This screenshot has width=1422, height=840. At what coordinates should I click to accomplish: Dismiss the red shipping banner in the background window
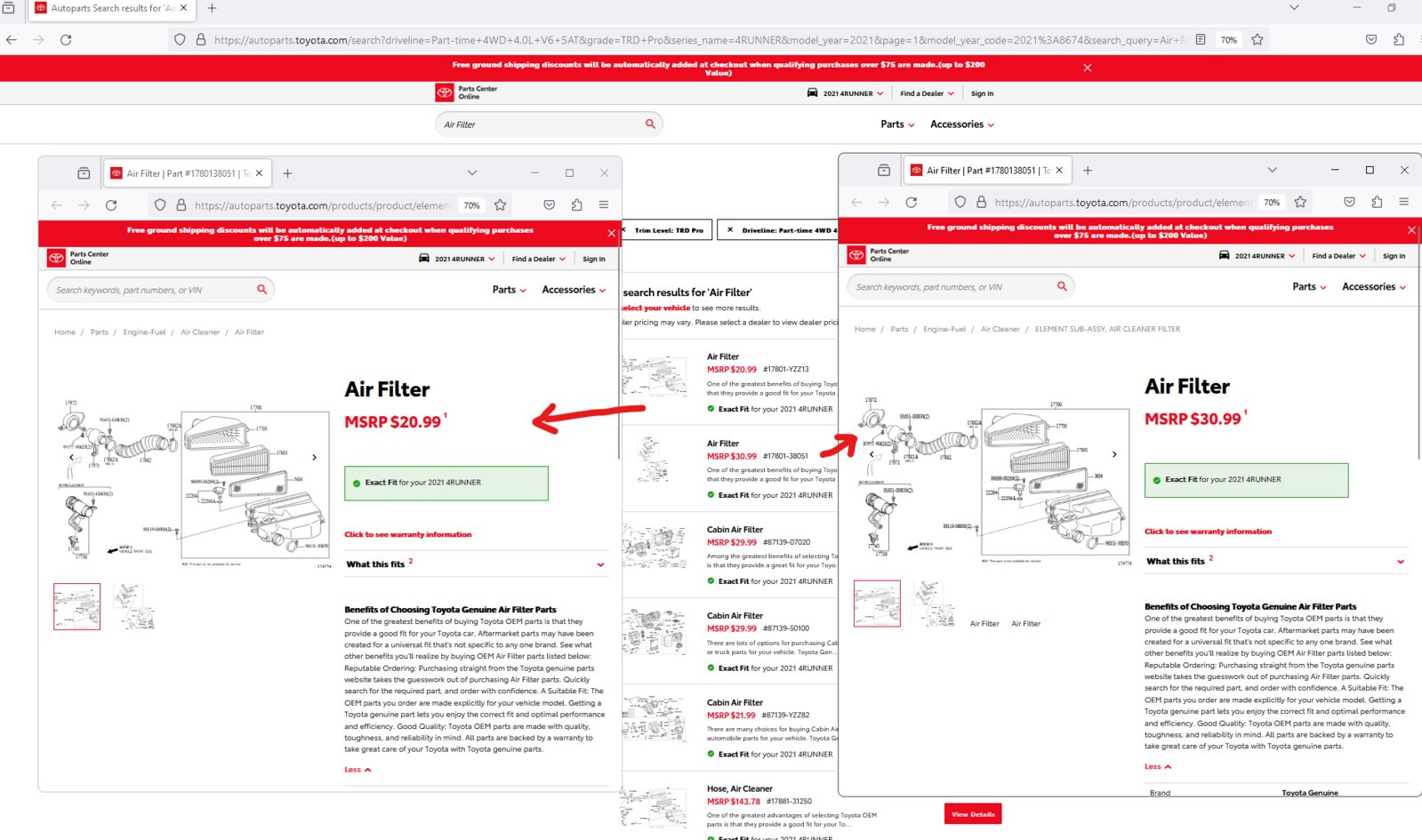(x=1087, y=68)
